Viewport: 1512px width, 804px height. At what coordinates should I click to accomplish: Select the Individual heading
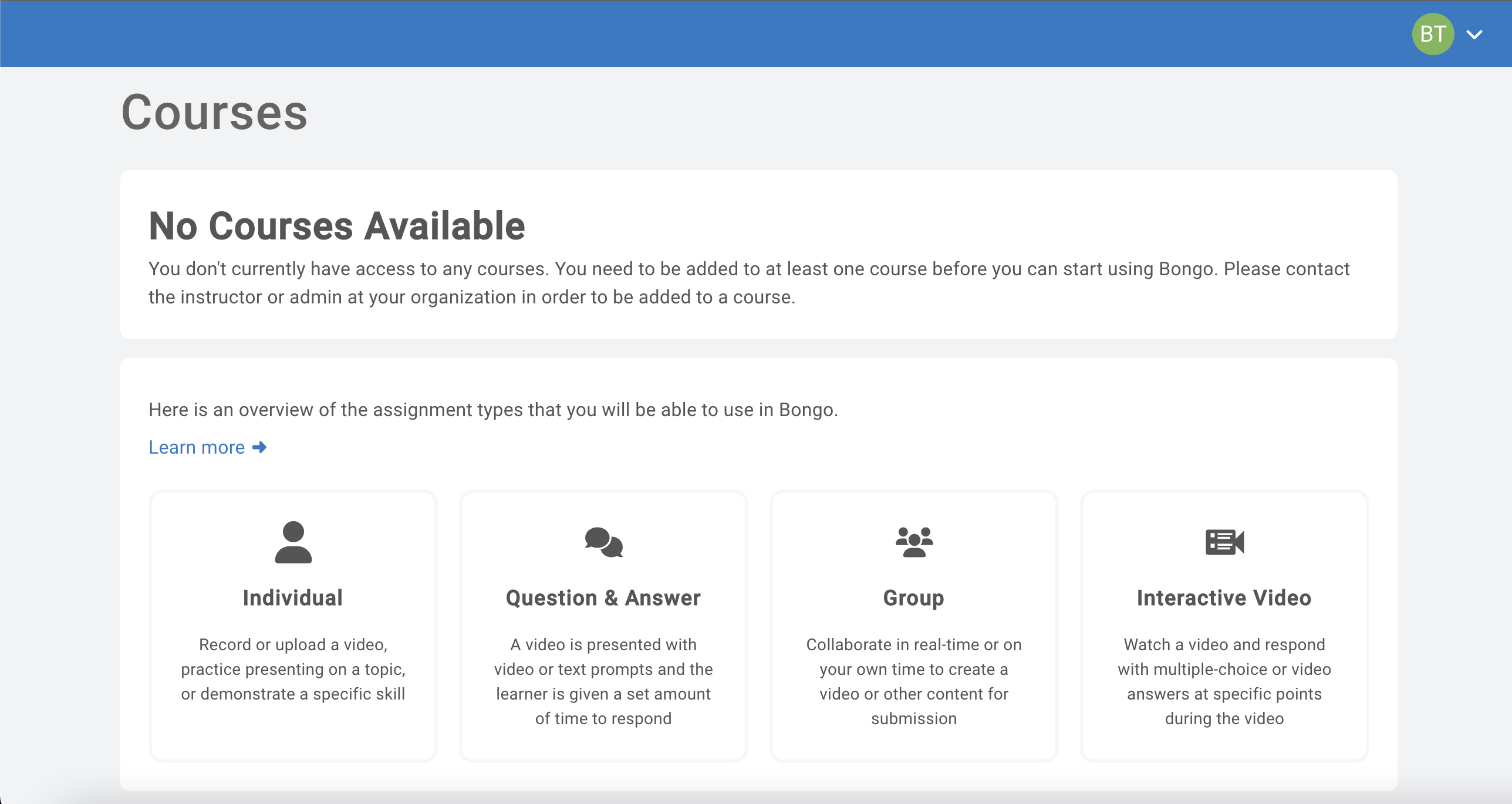pyautogui.click(x=293, y=597)
